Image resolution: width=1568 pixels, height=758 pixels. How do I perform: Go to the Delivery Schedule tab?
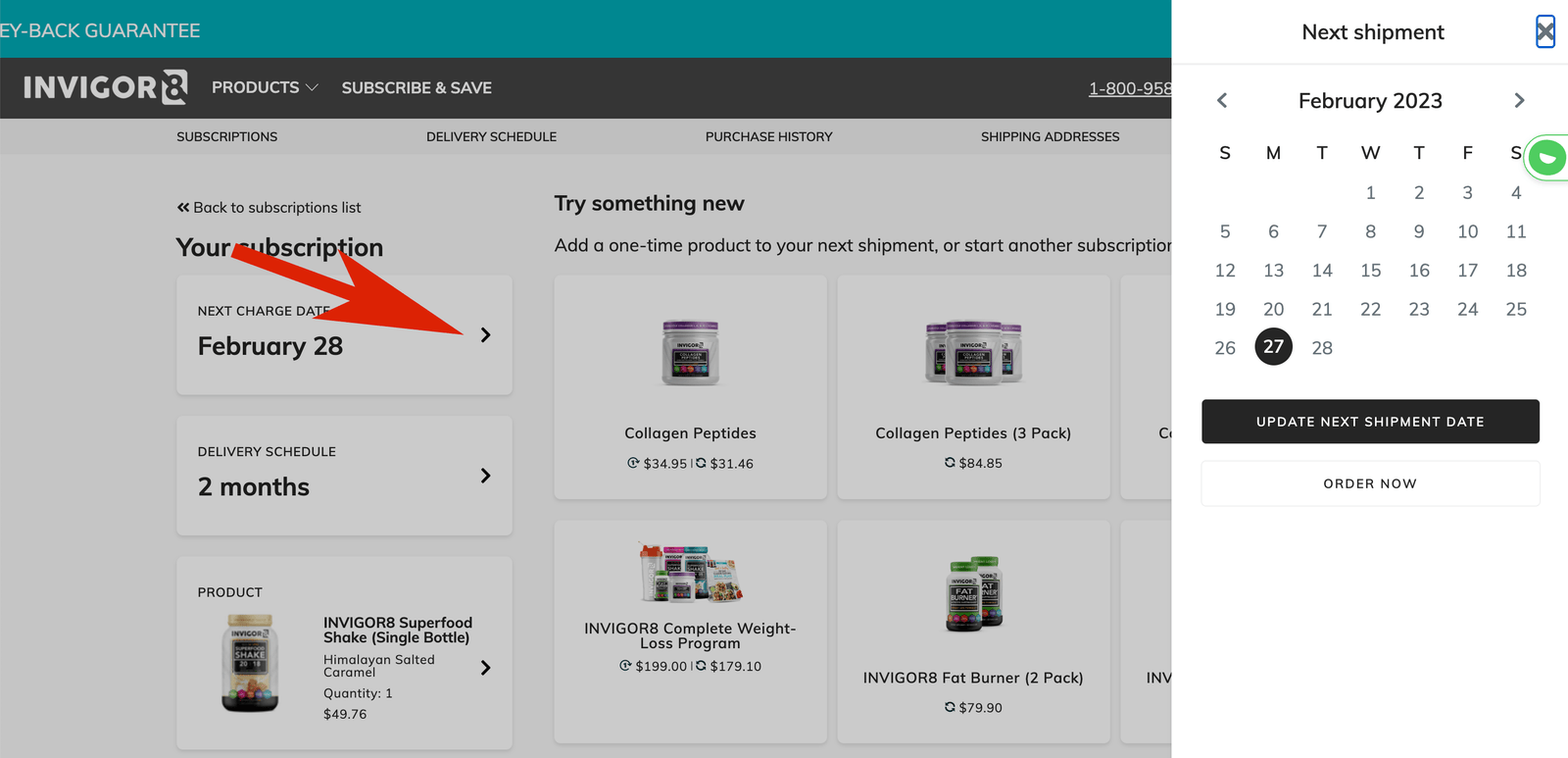[491, 136]
